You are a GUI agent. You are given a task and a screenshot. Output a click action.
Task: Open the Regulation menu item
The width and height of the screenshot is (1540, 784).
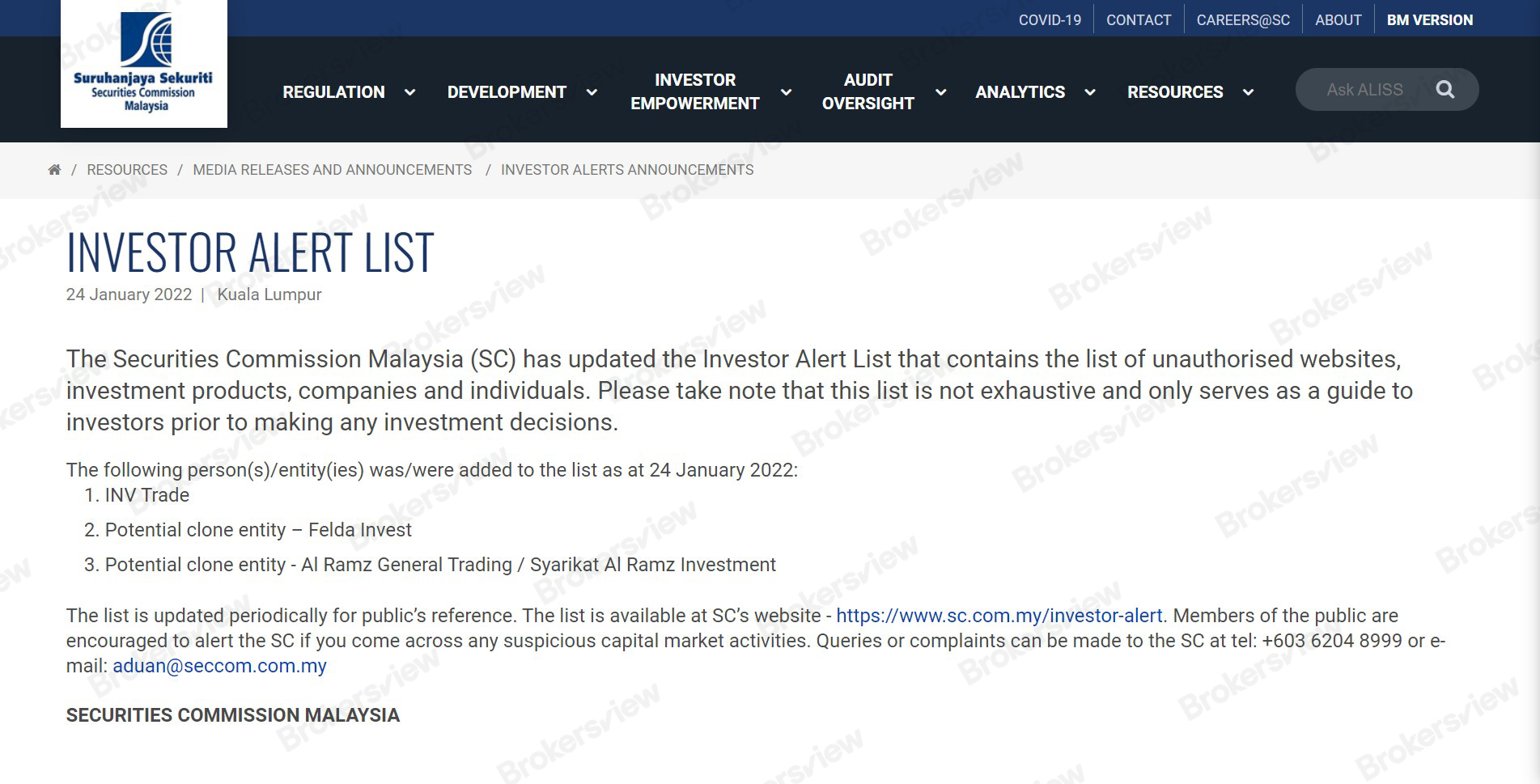point(333,92)
